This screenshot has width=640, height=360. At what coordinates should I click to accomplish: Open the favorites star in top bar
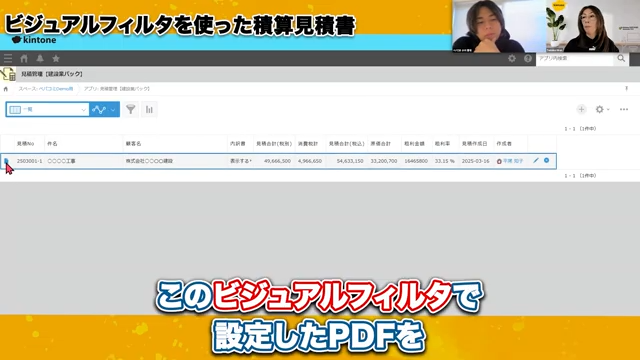pos(56,58)
